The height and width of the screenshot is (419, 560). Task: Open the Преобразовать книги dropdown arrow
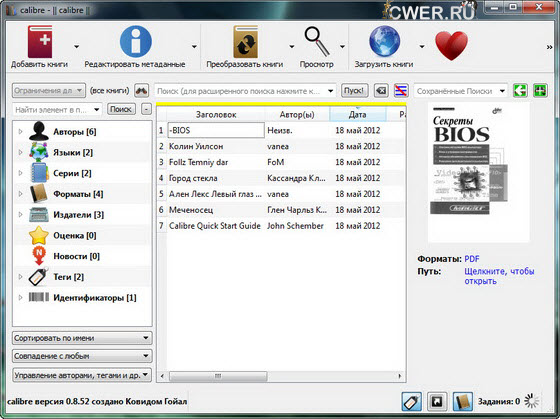[x=292, y=46]
